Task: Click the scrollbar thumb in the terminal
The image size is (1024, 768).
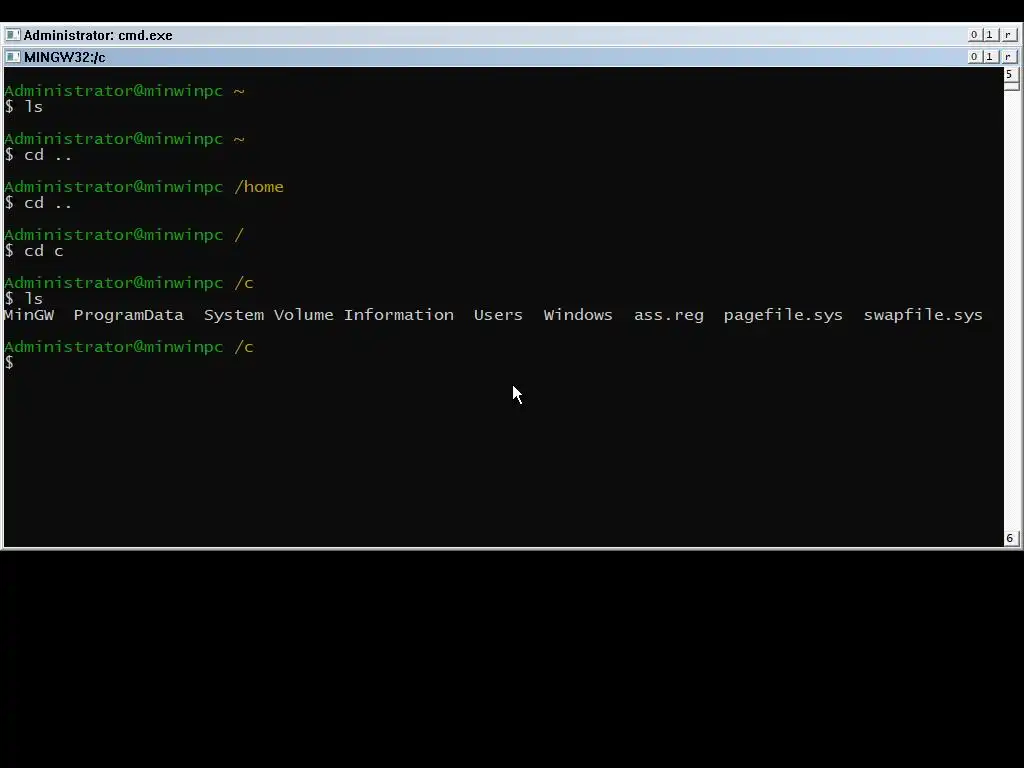Action: pyautogui.click(x=1012, y=86)
